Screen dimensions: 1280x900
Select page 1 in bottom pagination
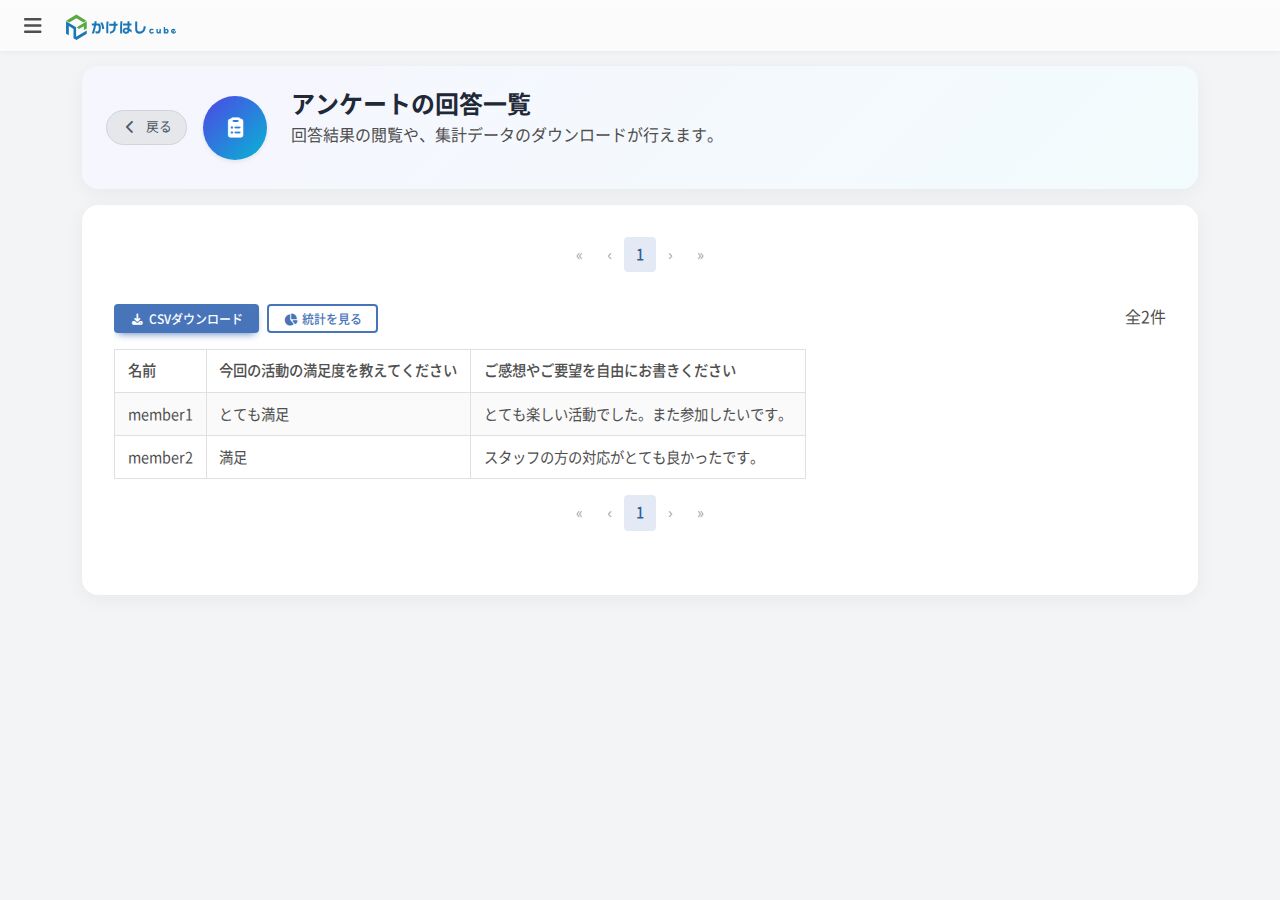pos(640,513)
